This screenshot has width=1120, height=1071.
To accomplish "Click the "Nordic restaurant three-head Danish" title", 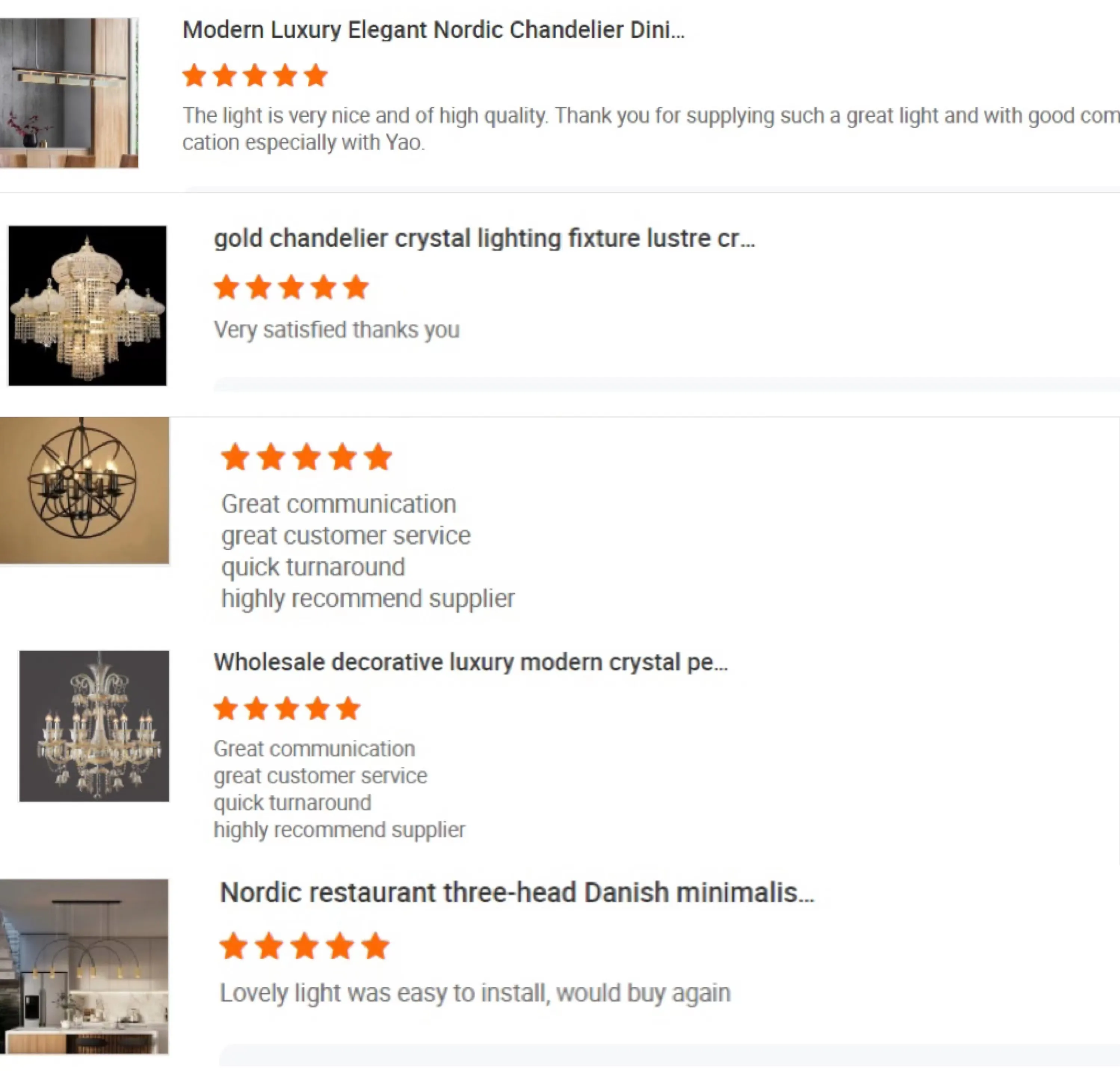I will coord(516,892).
